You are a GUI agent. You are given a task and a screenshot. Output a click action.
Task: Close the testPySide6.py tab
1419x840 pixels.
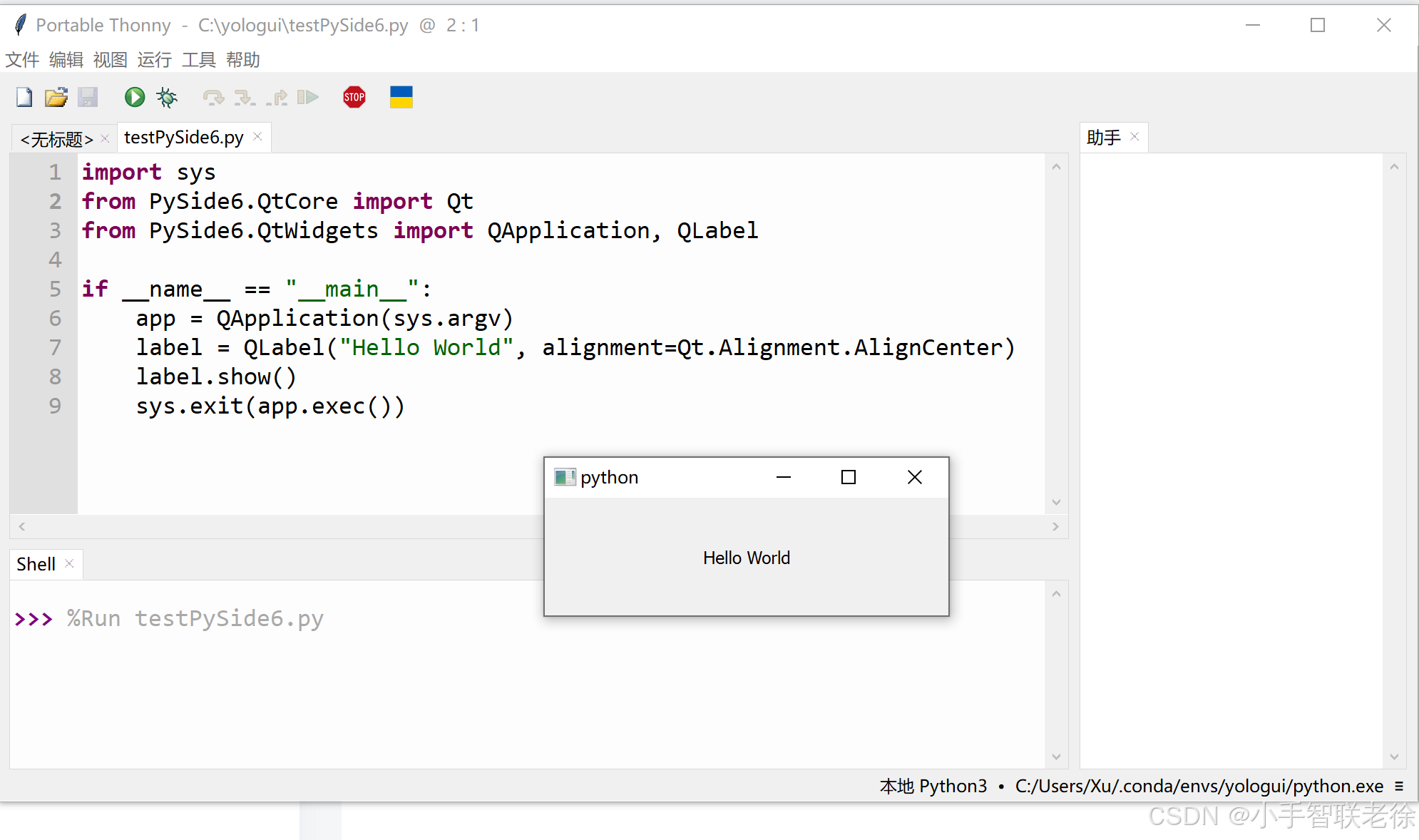pos(258,136)
